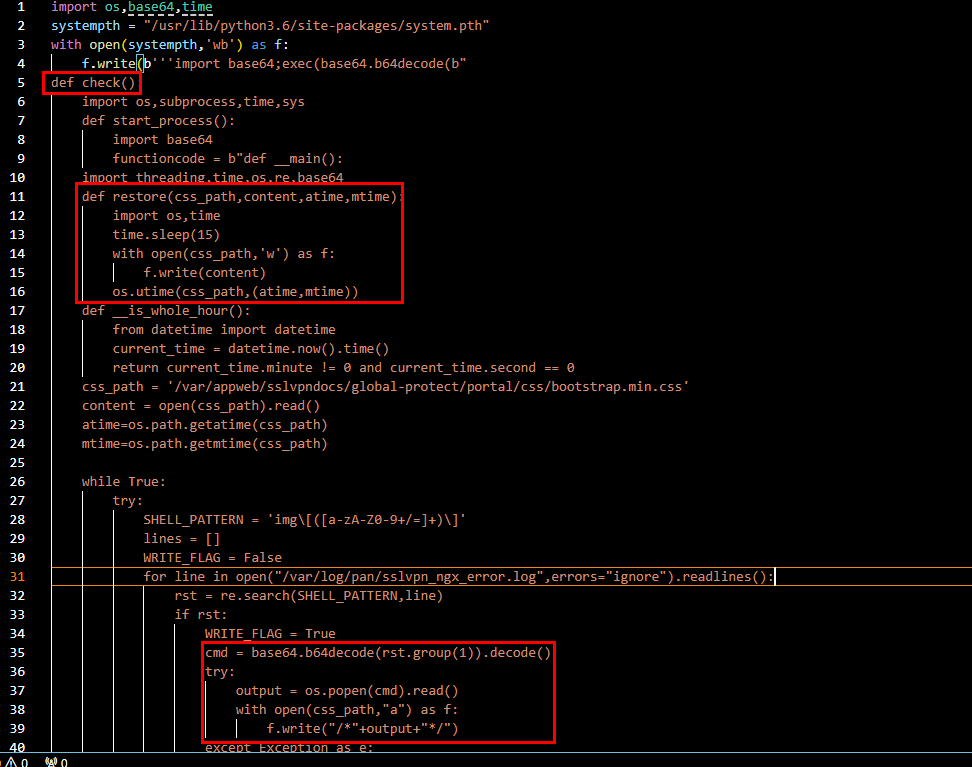Image resolution: width=972 pixels, height=767 pixels.
Task: Click 'with open(css_path,"a") as f:' line
Action: click(347, 709)
